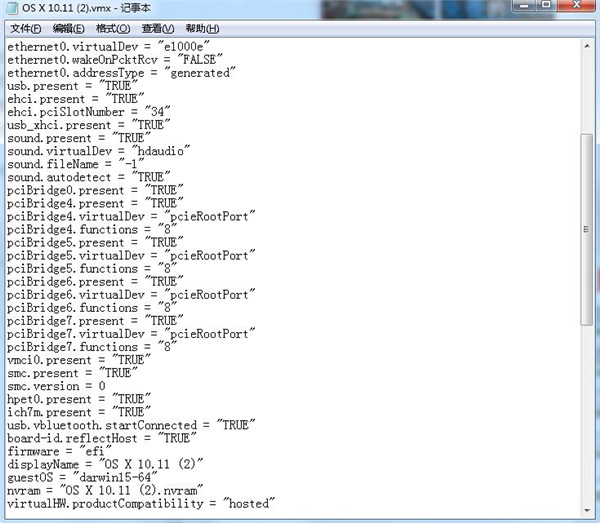
Task: Maximize the Notepad window
Action: tap(546, 5)
